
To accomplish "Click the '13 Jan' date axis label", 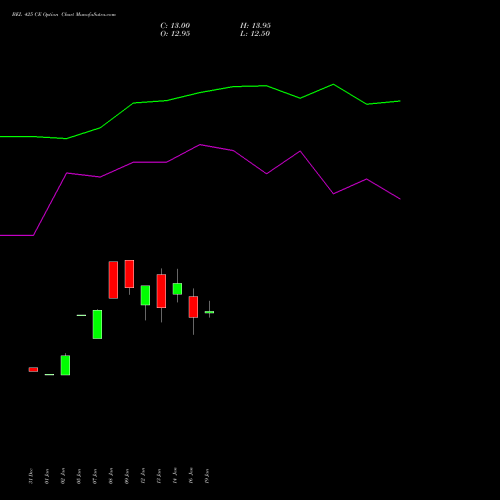I will (159, 476).
